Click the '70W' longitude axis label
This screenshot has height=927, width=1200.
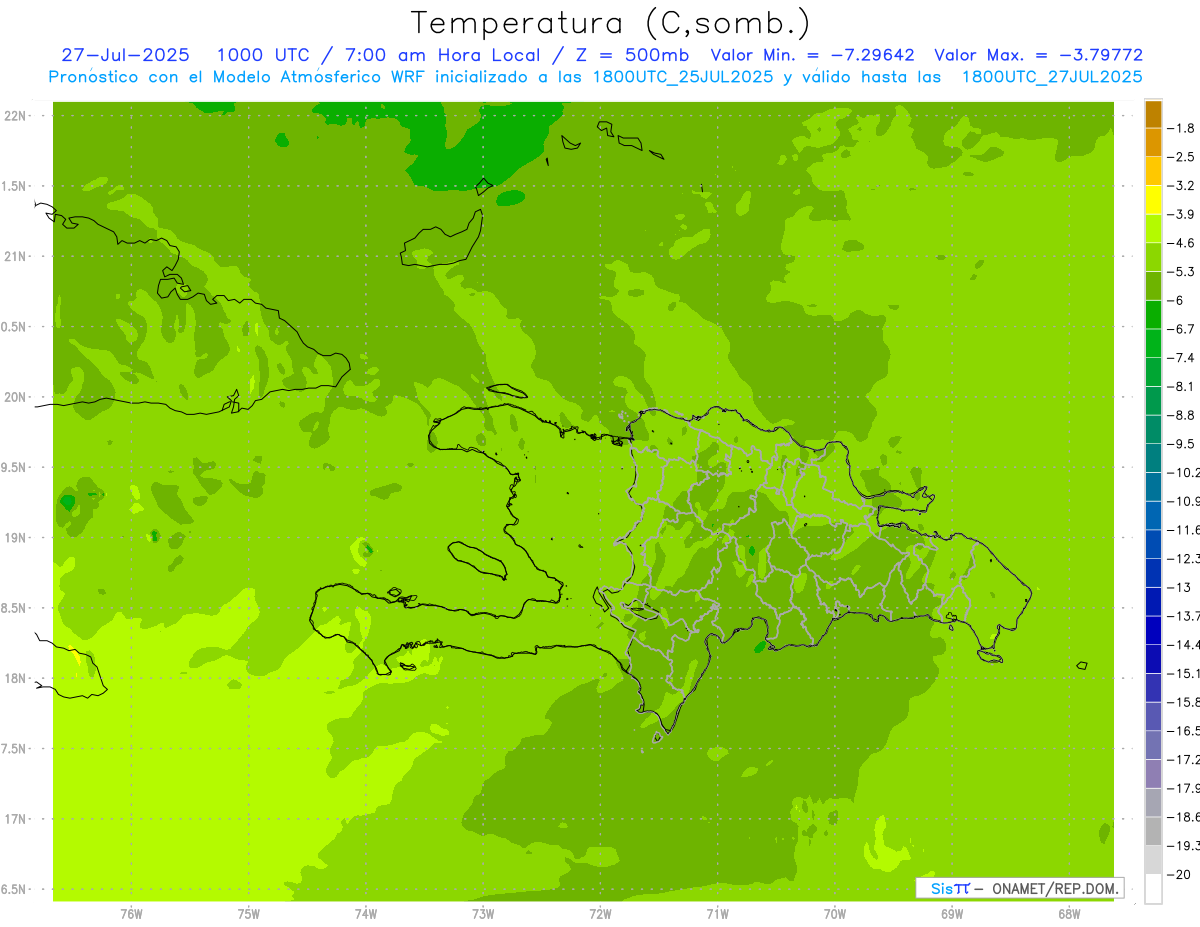coord(835,915)
